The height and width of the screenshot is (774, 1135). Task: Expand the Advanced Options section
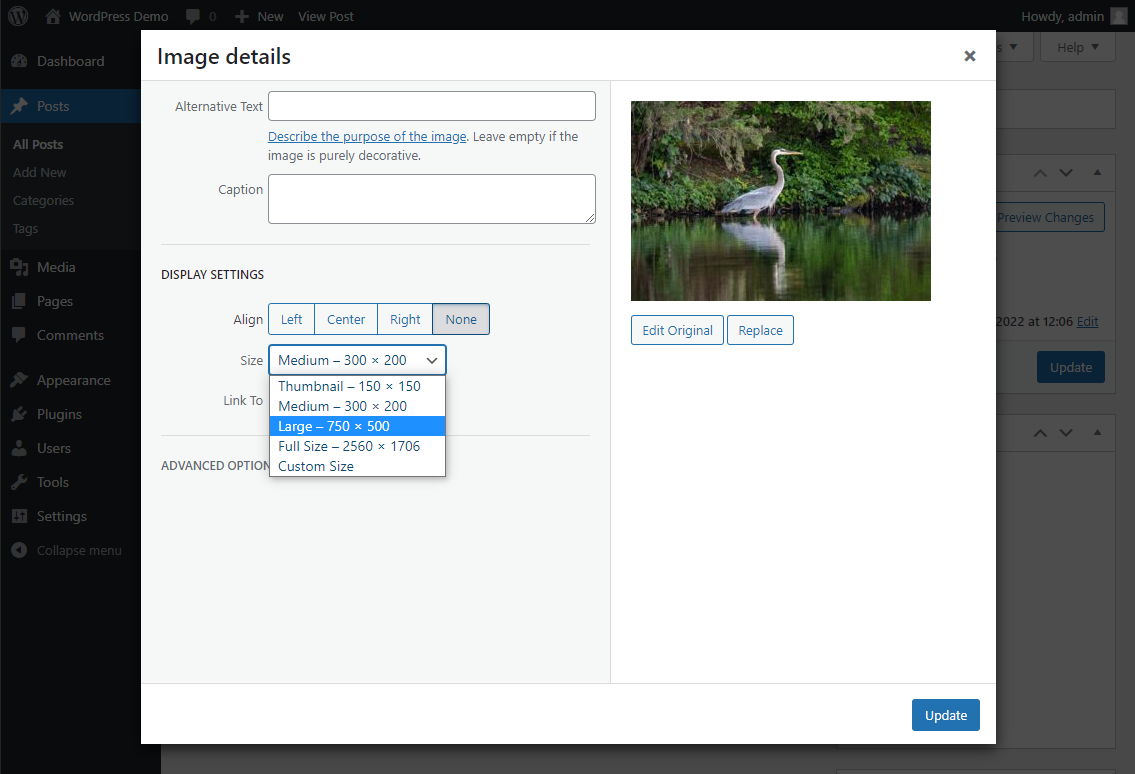[214, 466]
